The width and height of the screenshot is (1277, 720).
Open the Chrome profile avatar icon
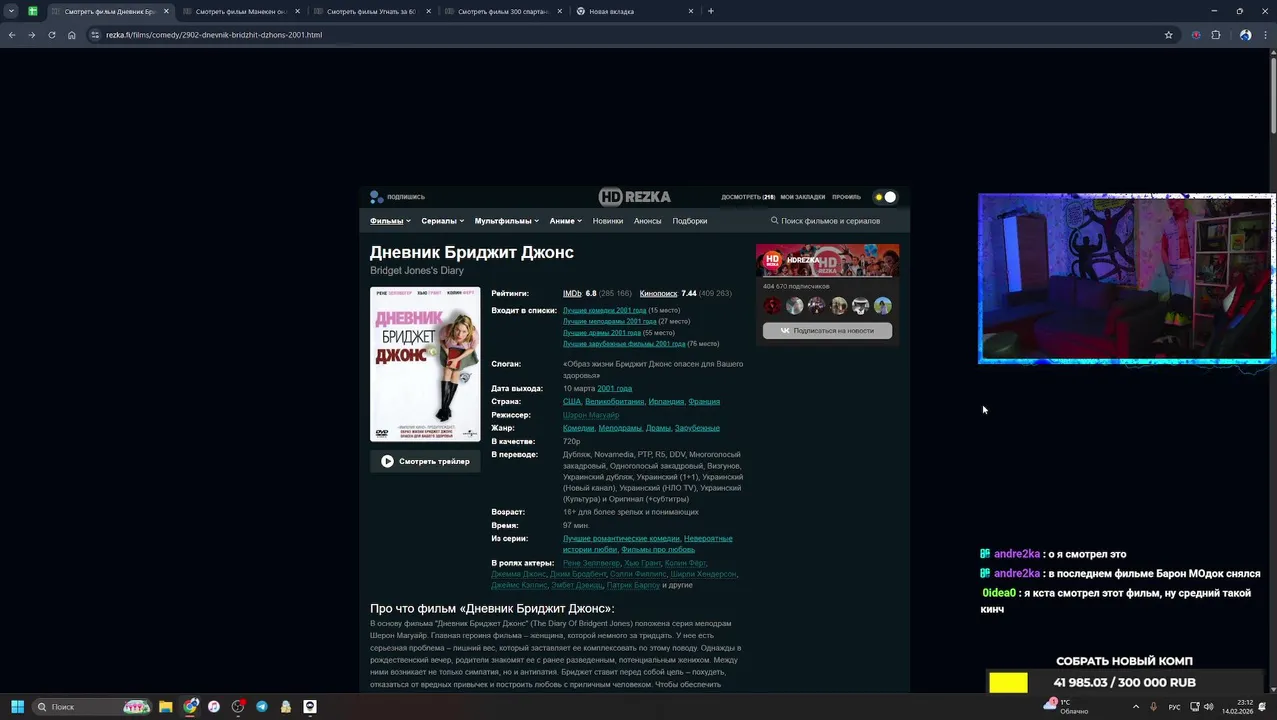click(x=1245, y=35)
